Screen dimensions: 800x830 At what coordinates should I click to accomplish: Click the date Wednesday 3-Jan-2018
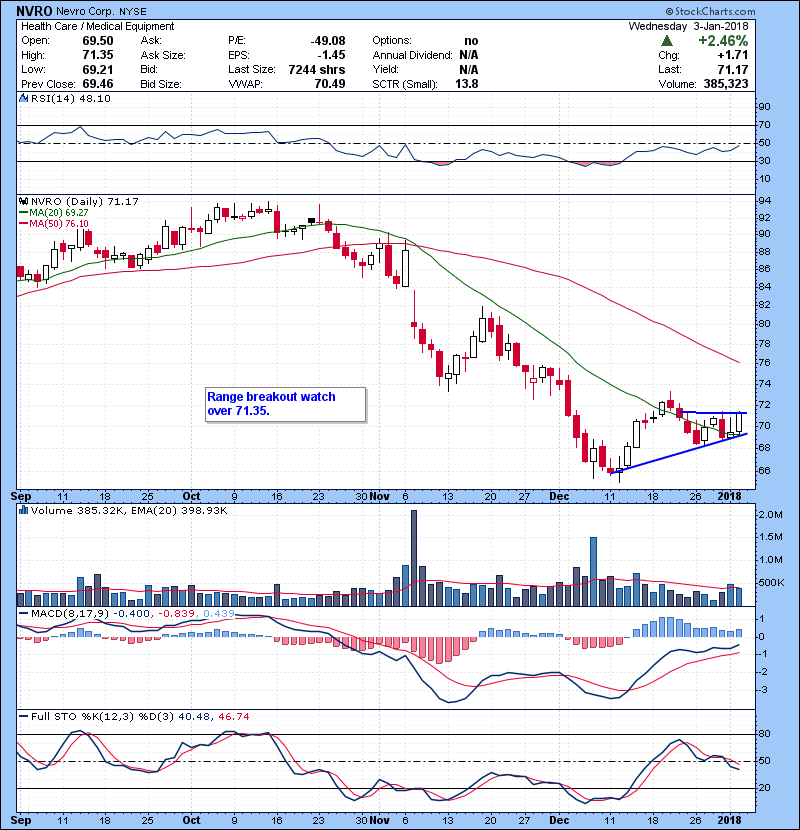tap(688, 26)
